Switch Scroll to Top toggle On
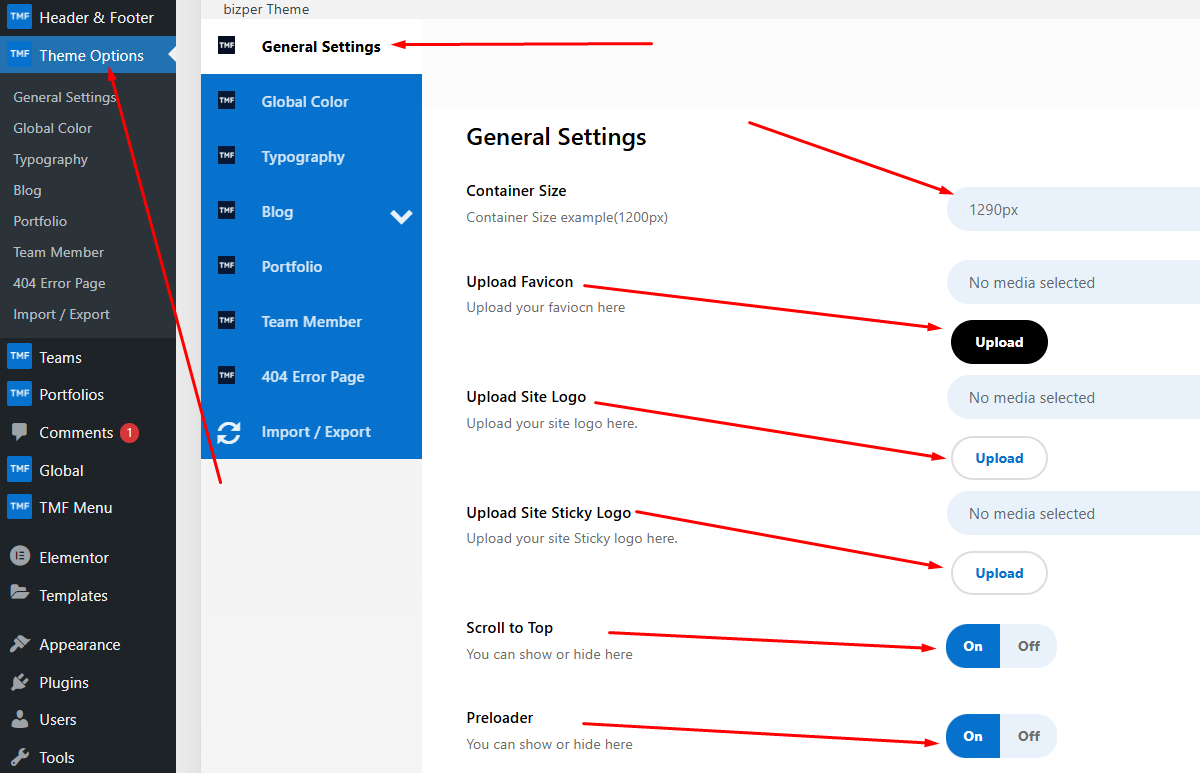Image resolution: width=1200 pixels, height=773 pixels. 973,646
